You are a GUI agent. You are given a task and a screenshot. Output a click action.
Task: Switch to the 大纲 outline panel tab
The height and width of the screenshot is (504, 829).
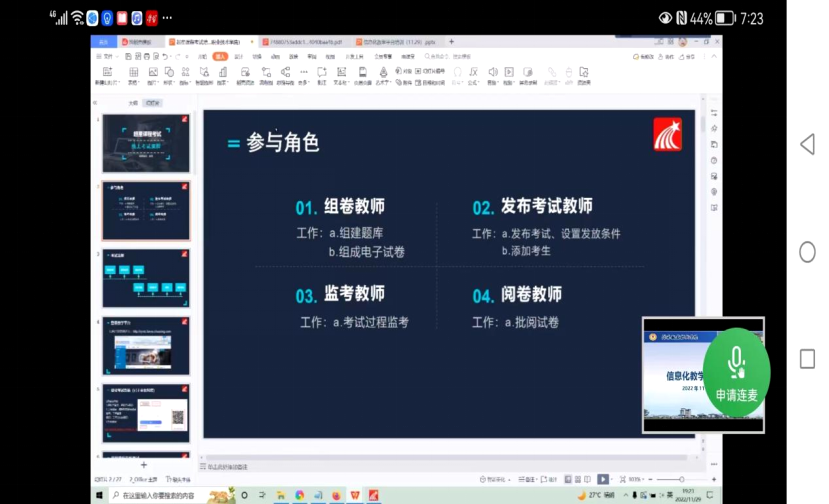(132, 103)
